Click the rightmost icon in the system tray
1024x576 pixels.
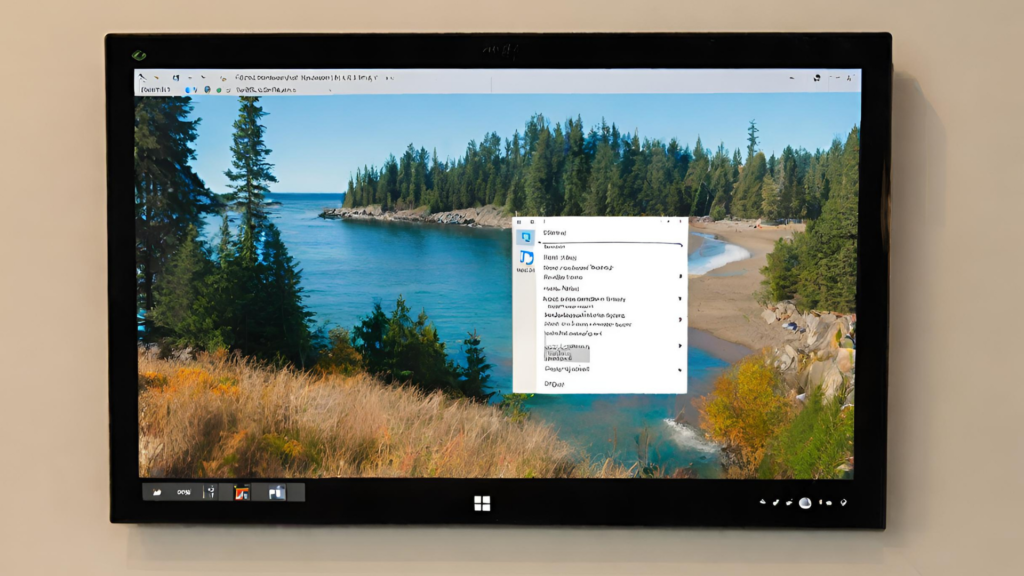(843, 502)
